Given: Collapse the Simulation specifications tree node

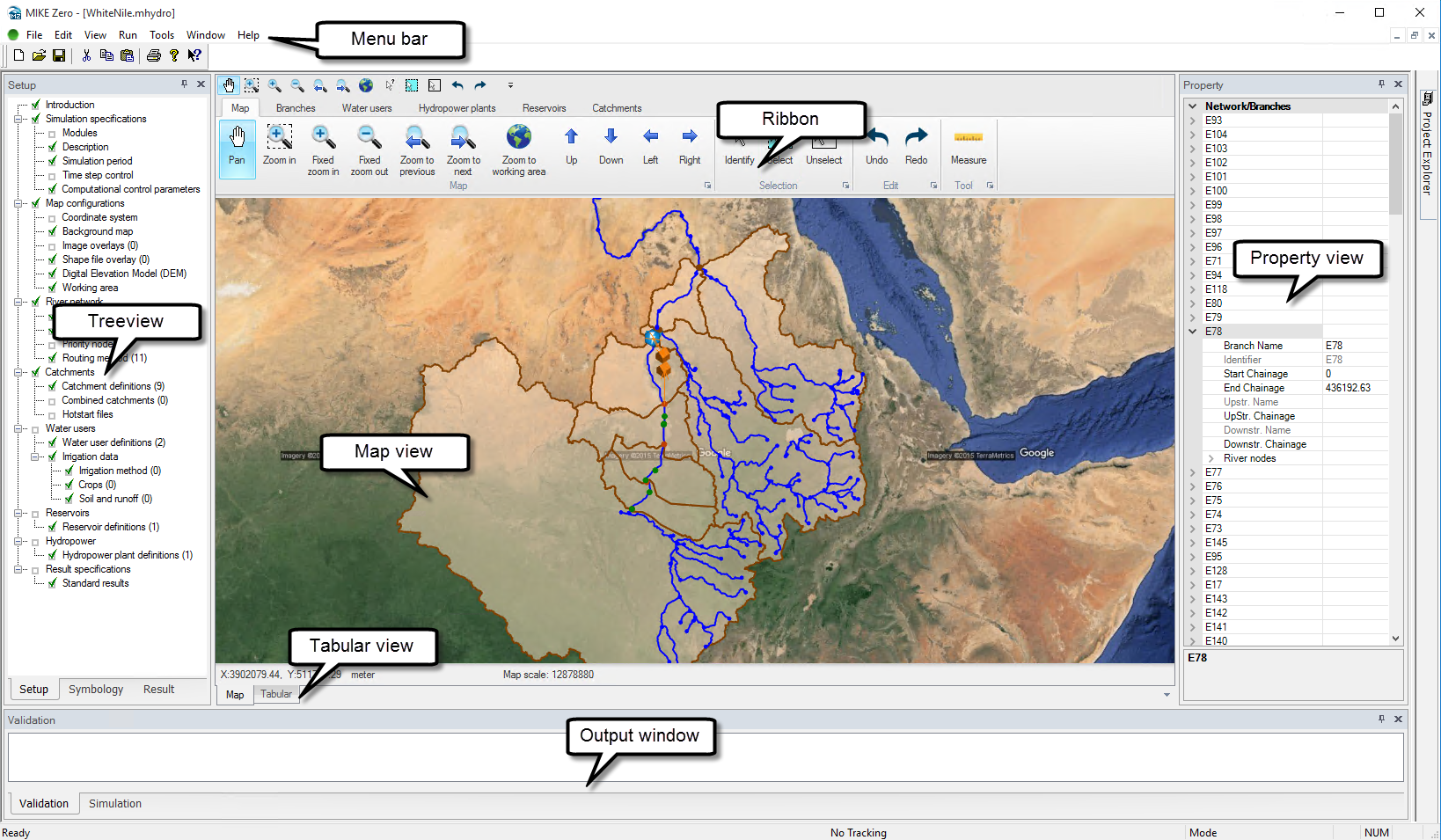Looking at the screenshot, I should click(x=18, y=119).
